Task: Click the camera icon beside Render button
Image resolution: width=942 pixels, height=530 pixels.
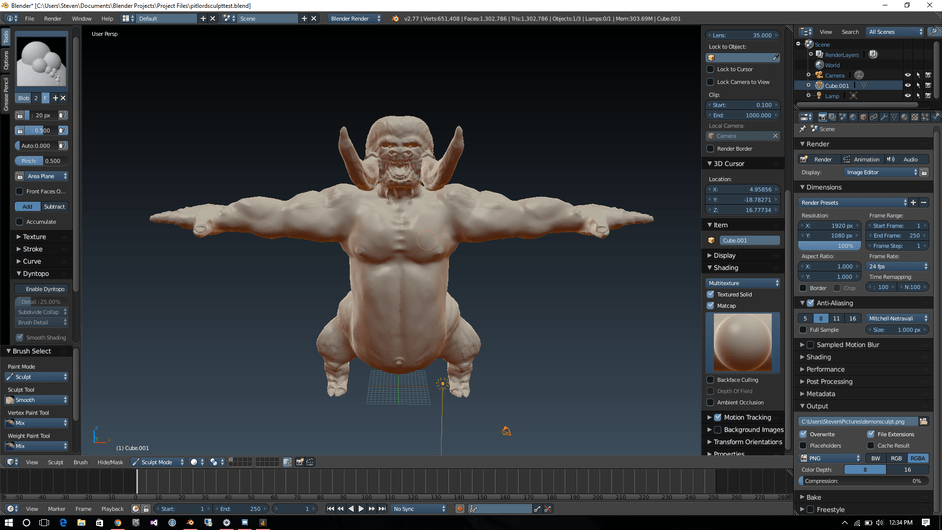Action: [x=806, y=159]
